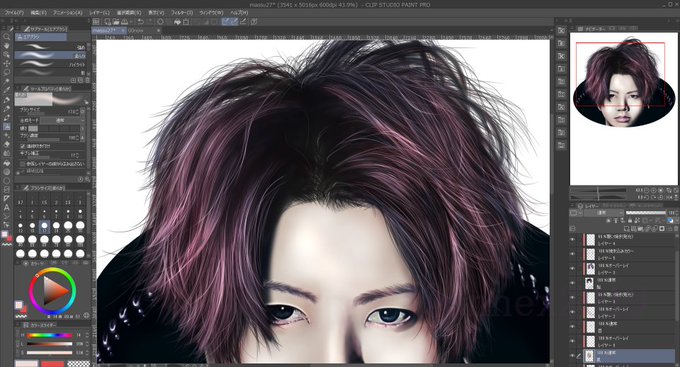Click Undo arrow in command bar

(141, 21)
